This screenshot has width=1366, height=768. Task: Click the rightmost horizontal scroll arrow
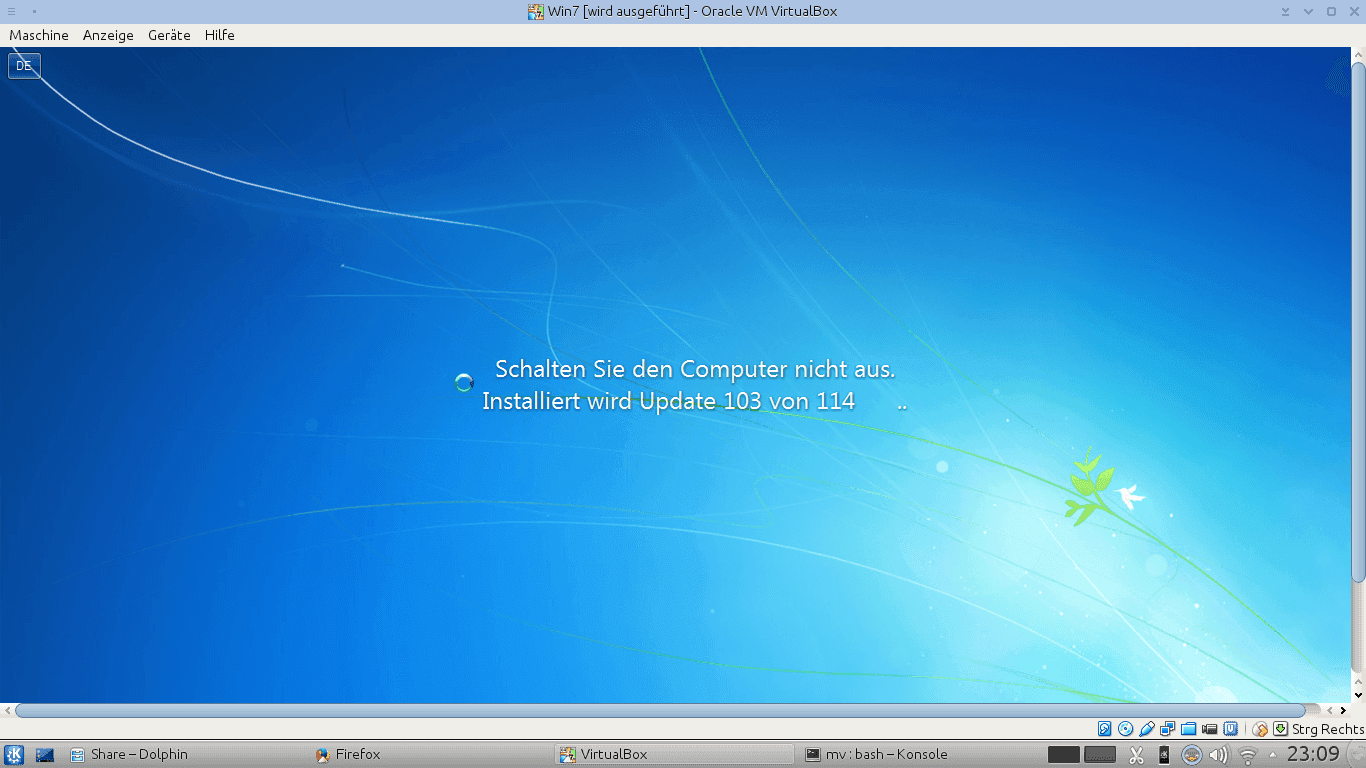1343,710
